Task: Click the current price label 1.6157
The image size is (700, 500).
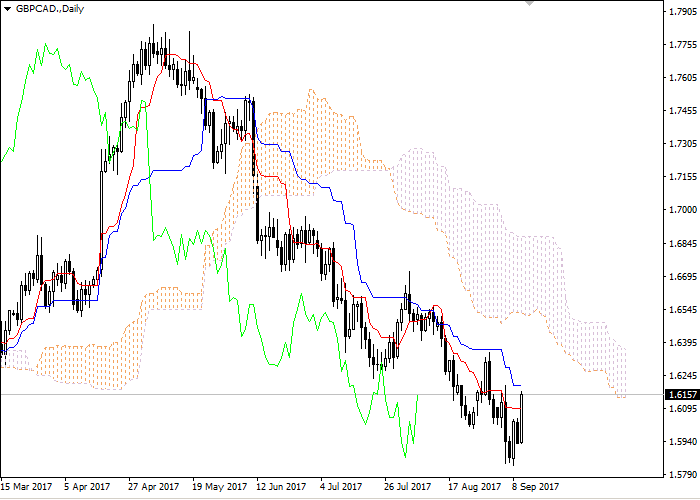Action: click(681, 395)
